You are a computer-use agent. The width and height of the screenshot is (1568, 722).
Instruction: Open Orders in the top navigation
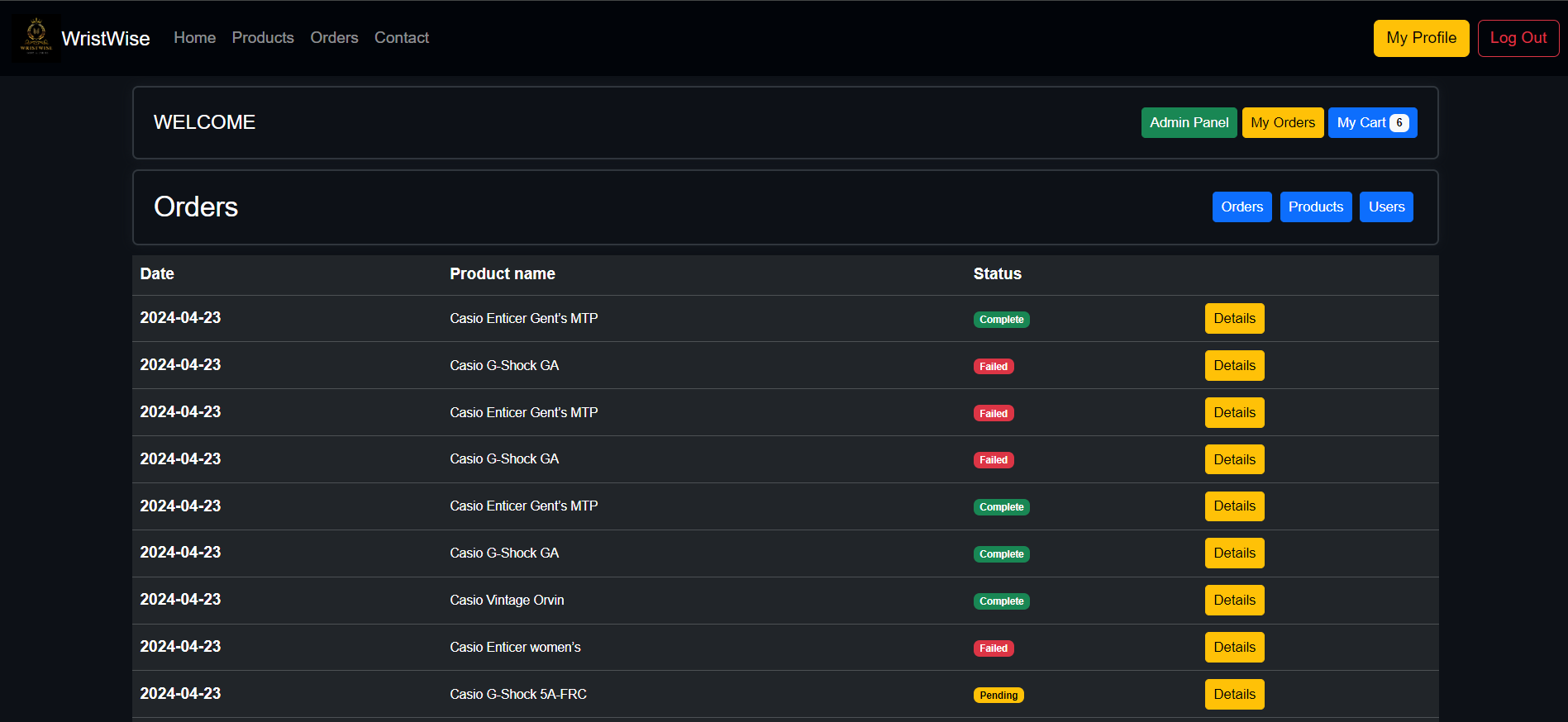click(x=334, y=38)
